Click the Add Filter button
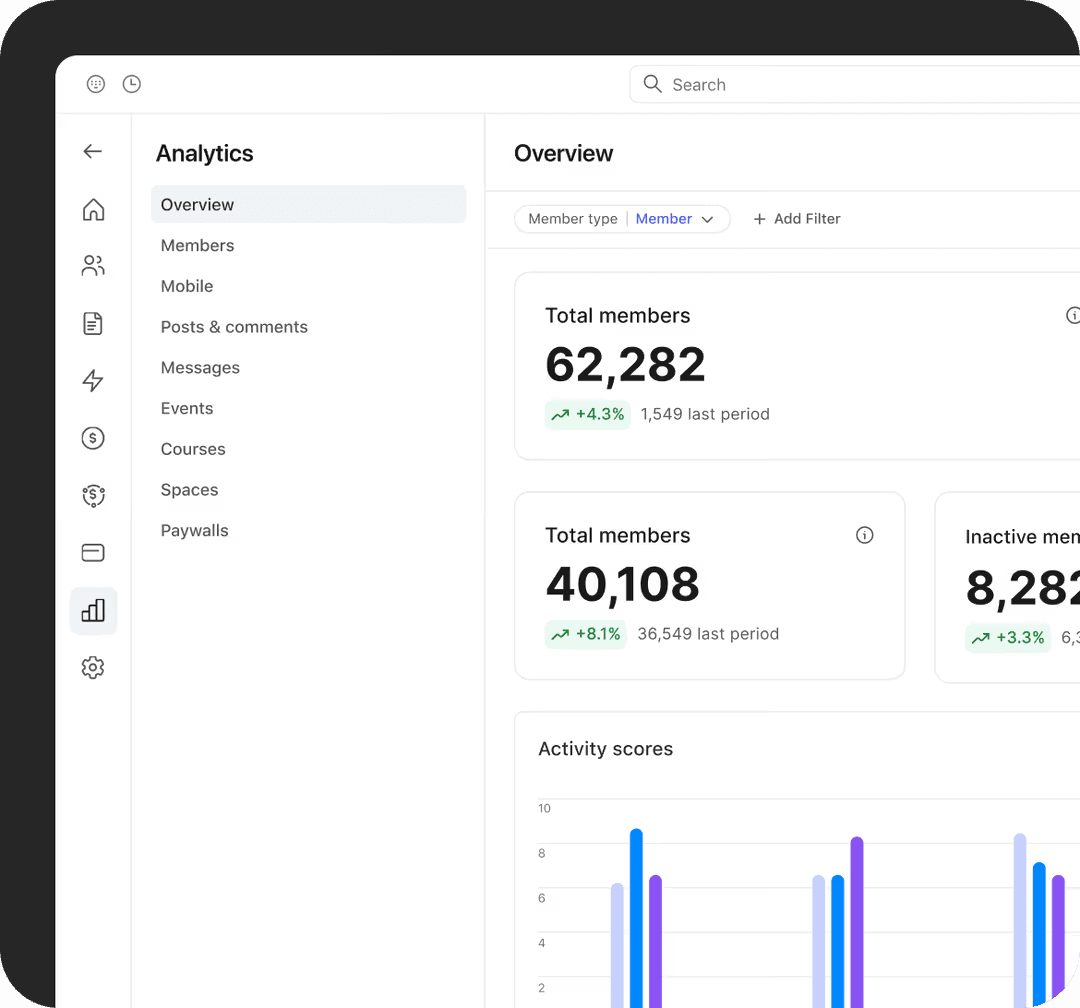1080x1008 pixels. click(x=797, y=219)
